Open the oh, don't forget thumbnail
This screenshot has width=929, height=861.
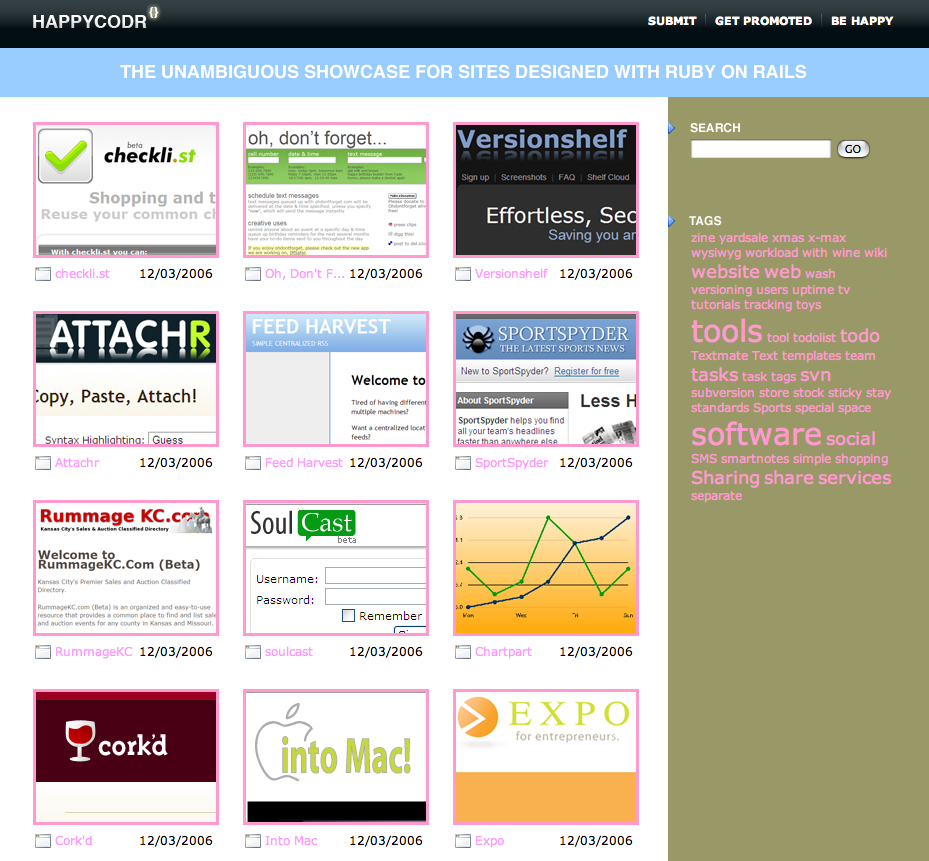tap(336, 190)
